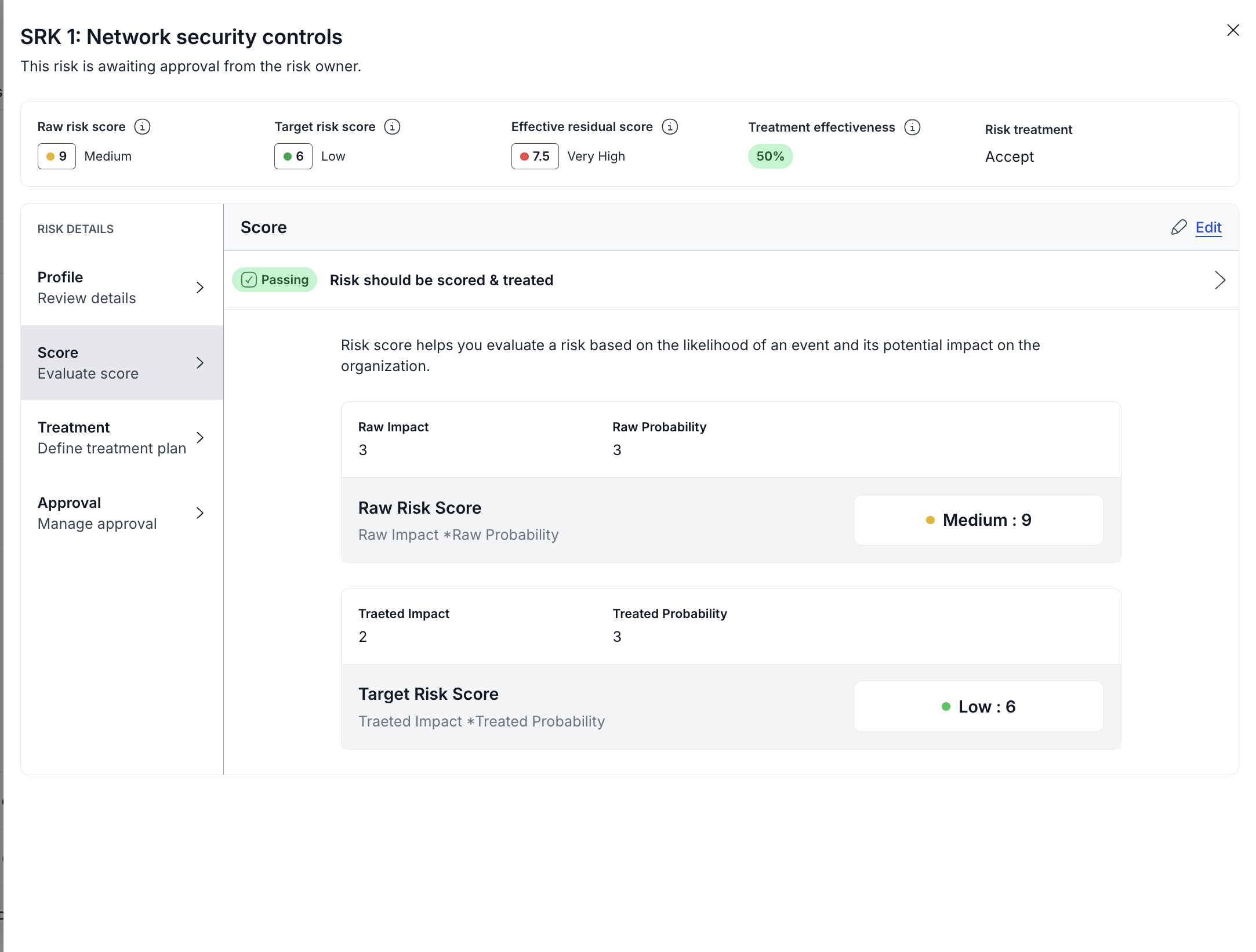This screenshot has height=952, width=1256.
Task: Click the Target risk score info icon
Action: point(392,126)
